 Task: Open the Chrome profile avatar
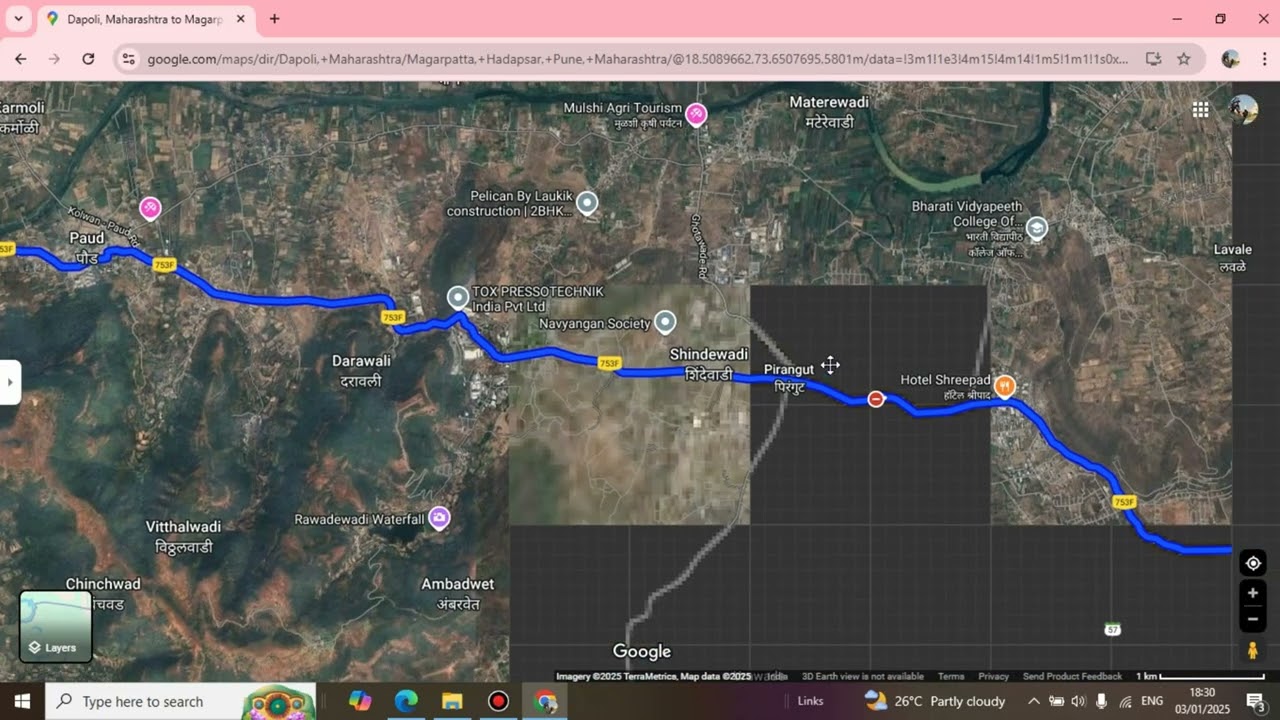[1231, 59]
